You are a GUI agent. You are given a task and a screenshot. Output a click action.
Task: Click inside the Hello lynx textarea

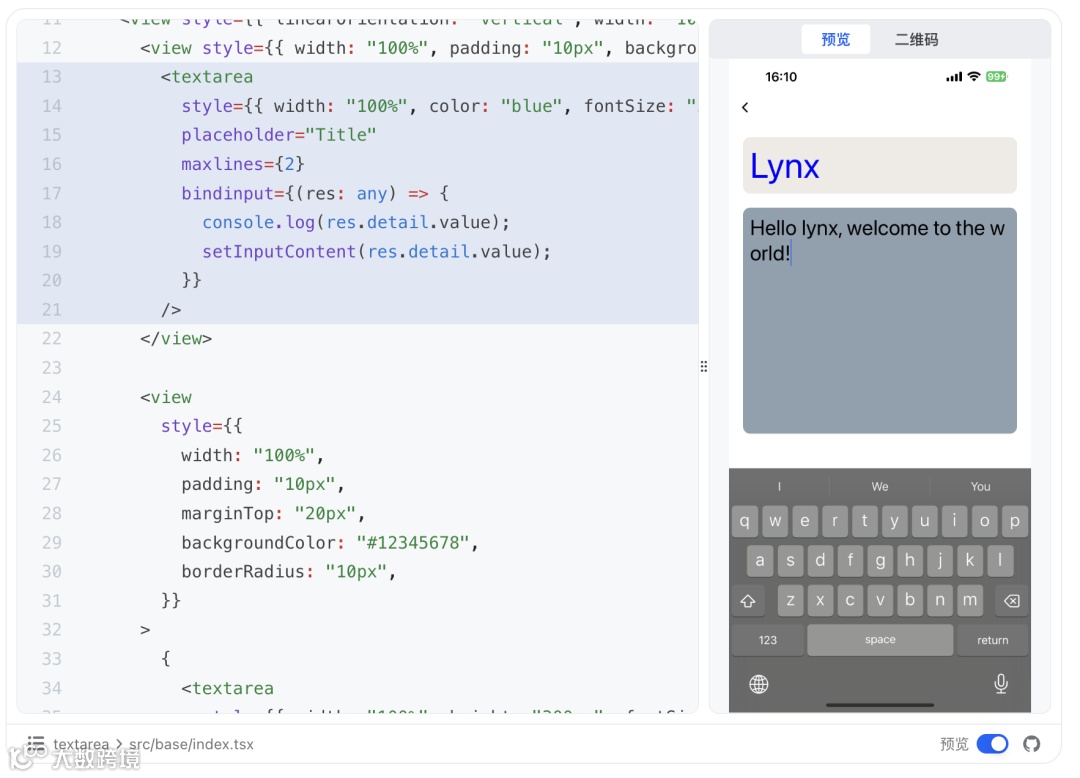880,320
